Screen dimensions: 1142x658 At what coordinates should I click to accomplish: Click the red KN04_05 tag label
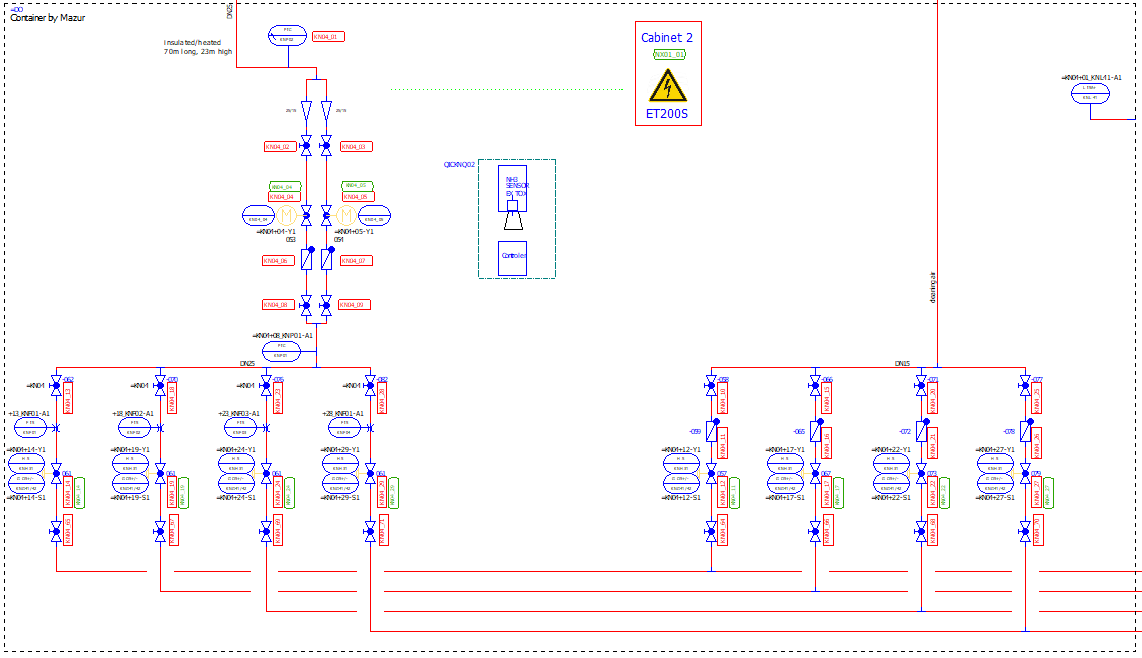click(x=357, y=197)
